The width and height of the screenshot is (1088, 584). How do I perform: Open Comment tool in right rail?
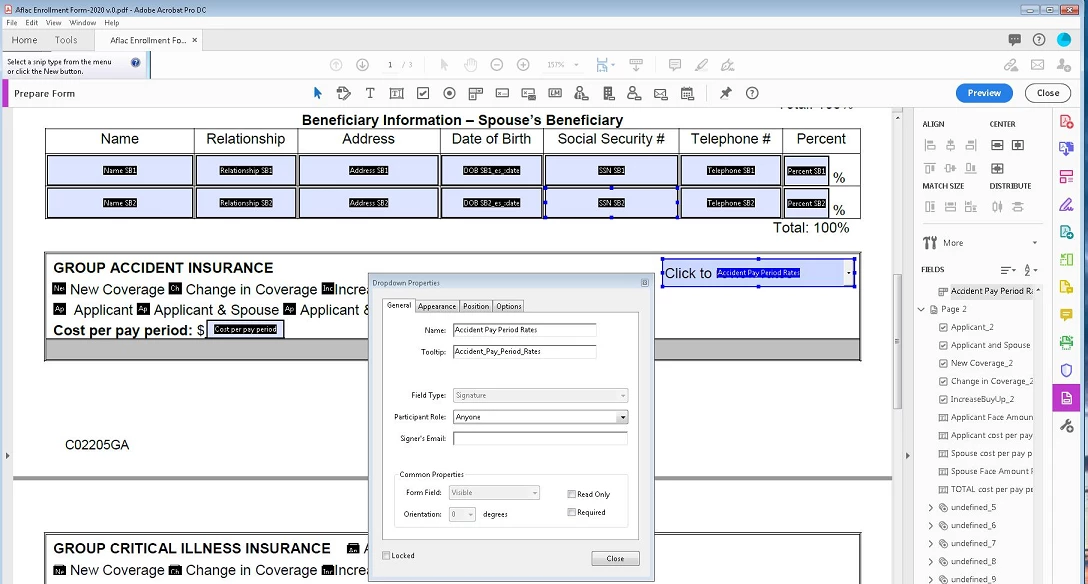coord(1066,315)
